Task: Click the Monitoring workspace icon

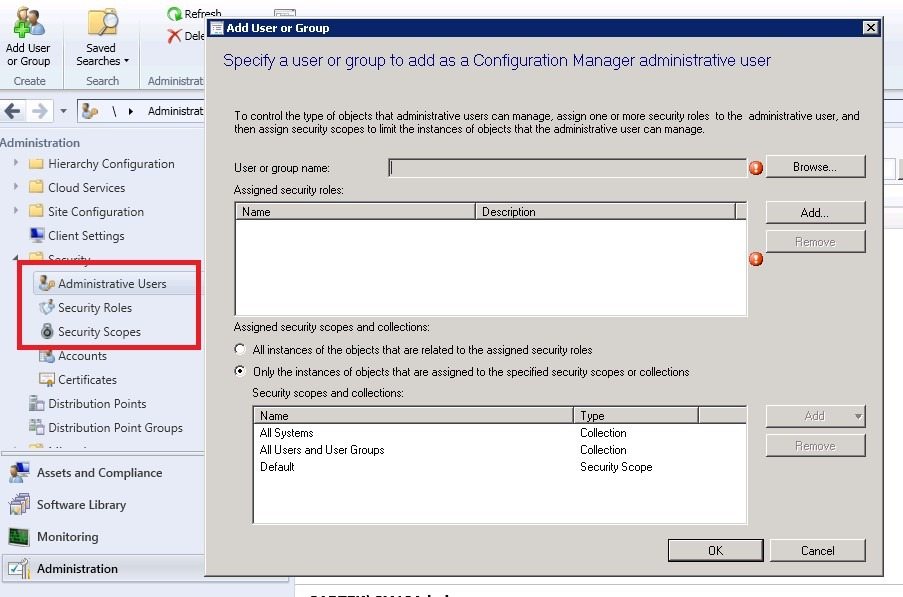Action: point(19,537)
